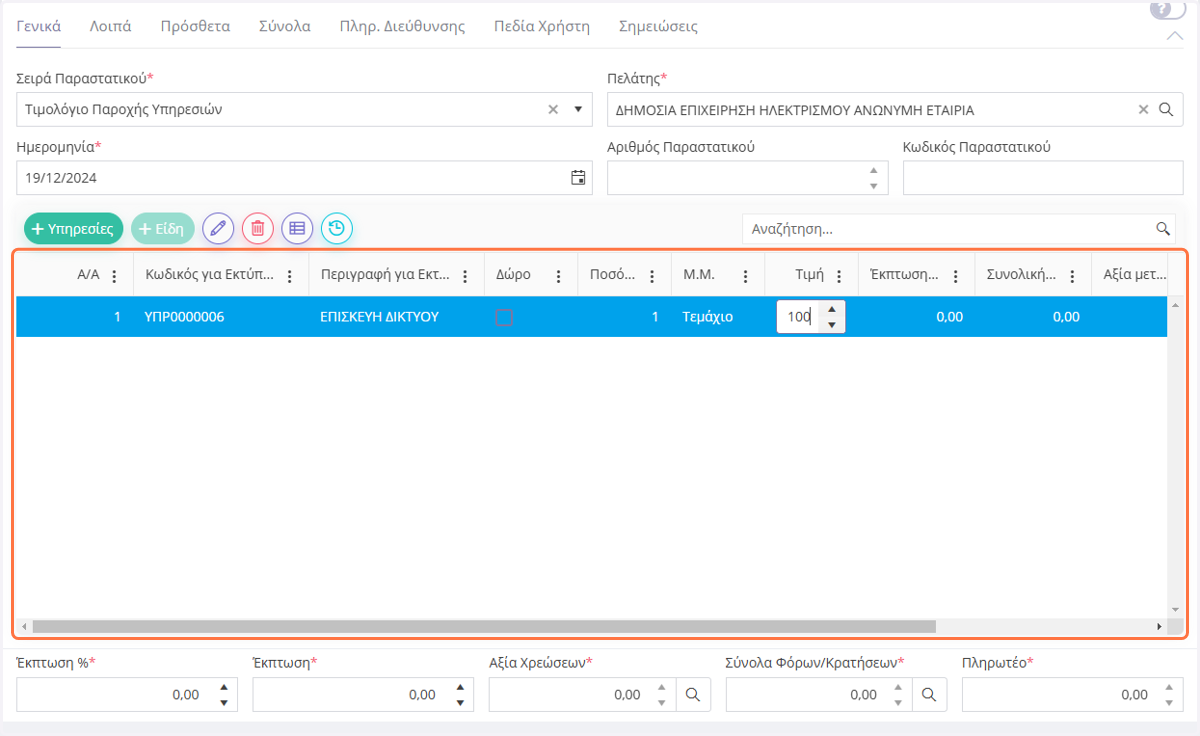This screenshot has height=736, width=1200.
Task: Click the grid's horizontal scrollbar
Action: 483,626
